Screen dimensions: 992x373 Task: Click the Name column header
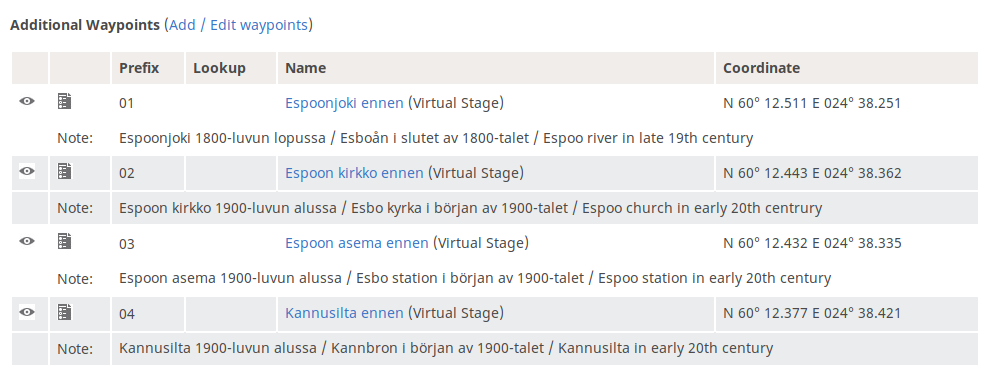click(x=306, y=68)
